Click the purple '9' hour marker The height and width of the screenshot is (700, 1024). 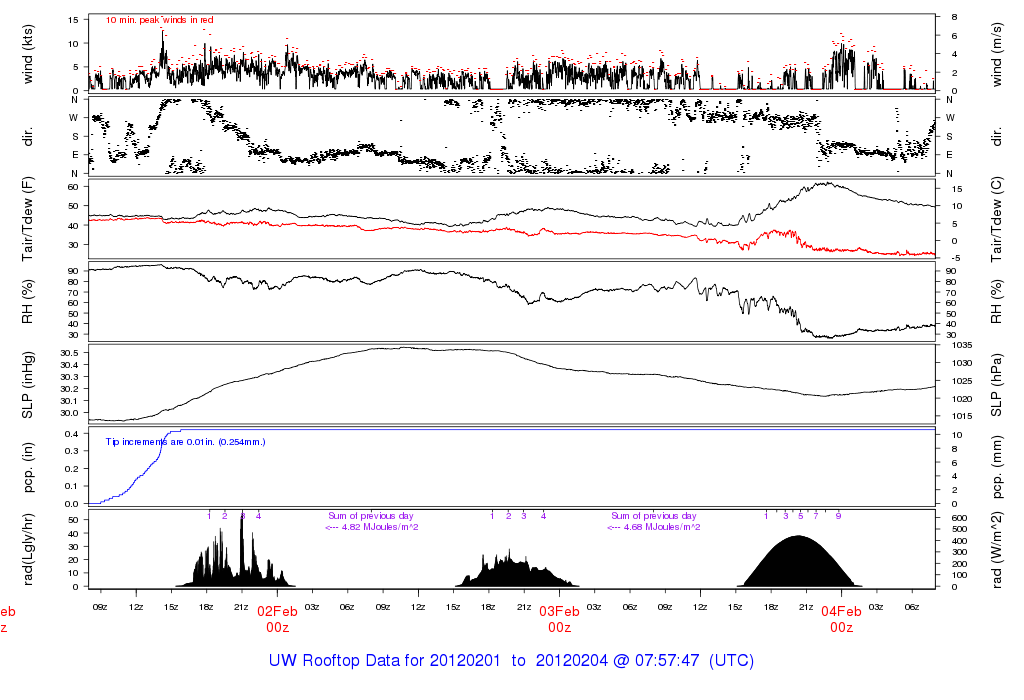[x=839, y=516]
